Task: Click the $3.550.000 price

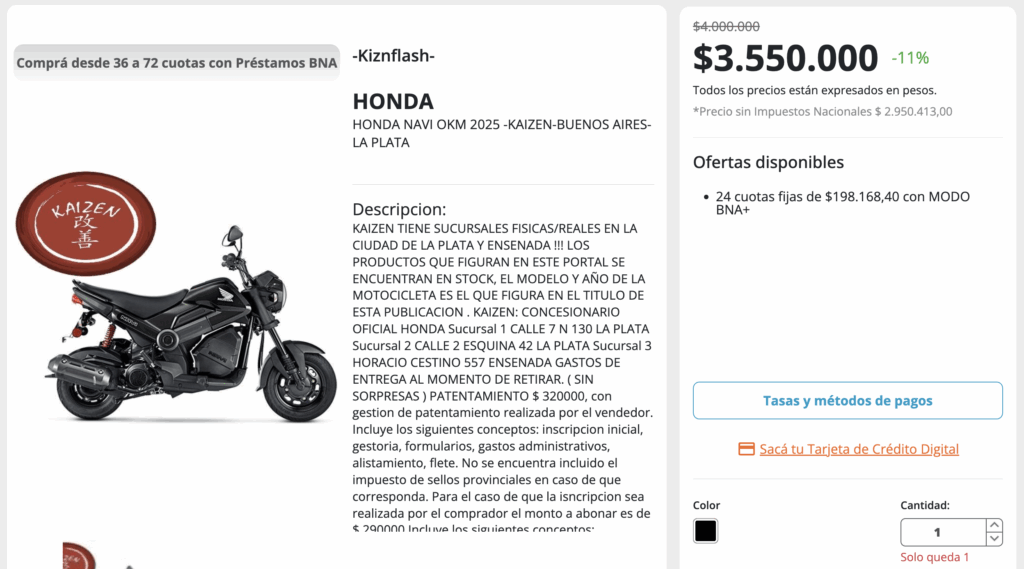Action: click(785, 59)
